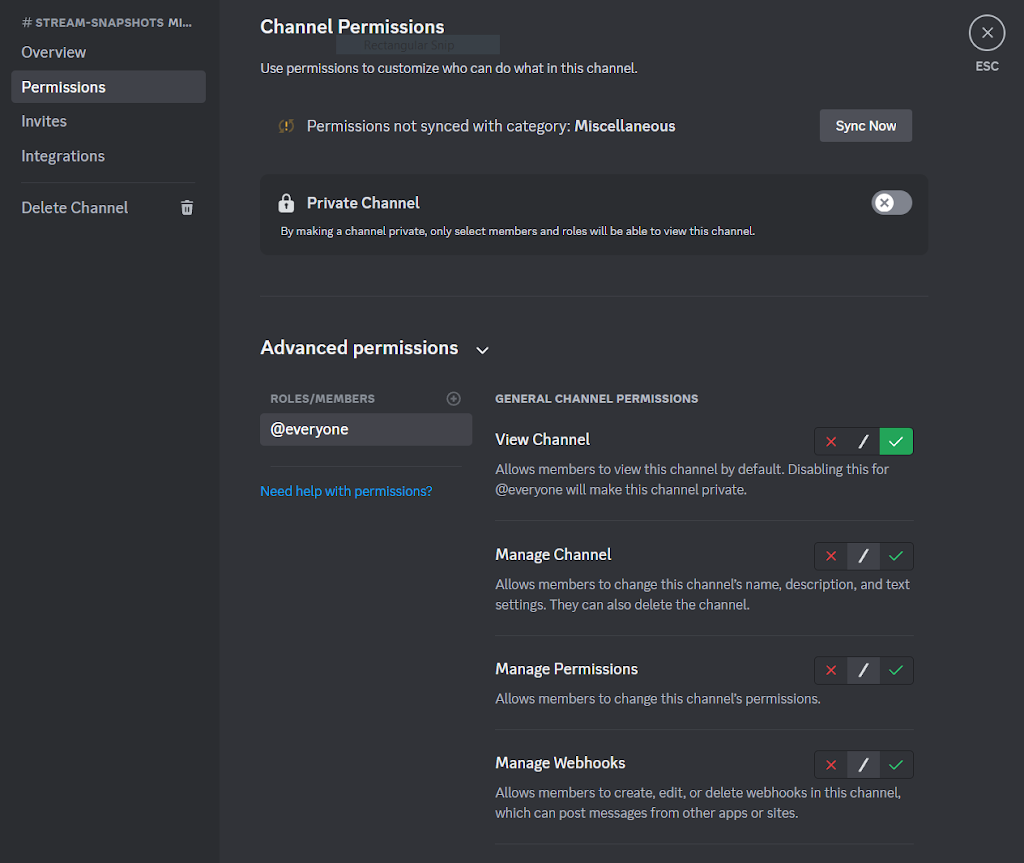This screenshot has height=863, width=1024.
Task: Set View Channel to neutral slash
Action: pyautogui.click(x=863, y=441)
